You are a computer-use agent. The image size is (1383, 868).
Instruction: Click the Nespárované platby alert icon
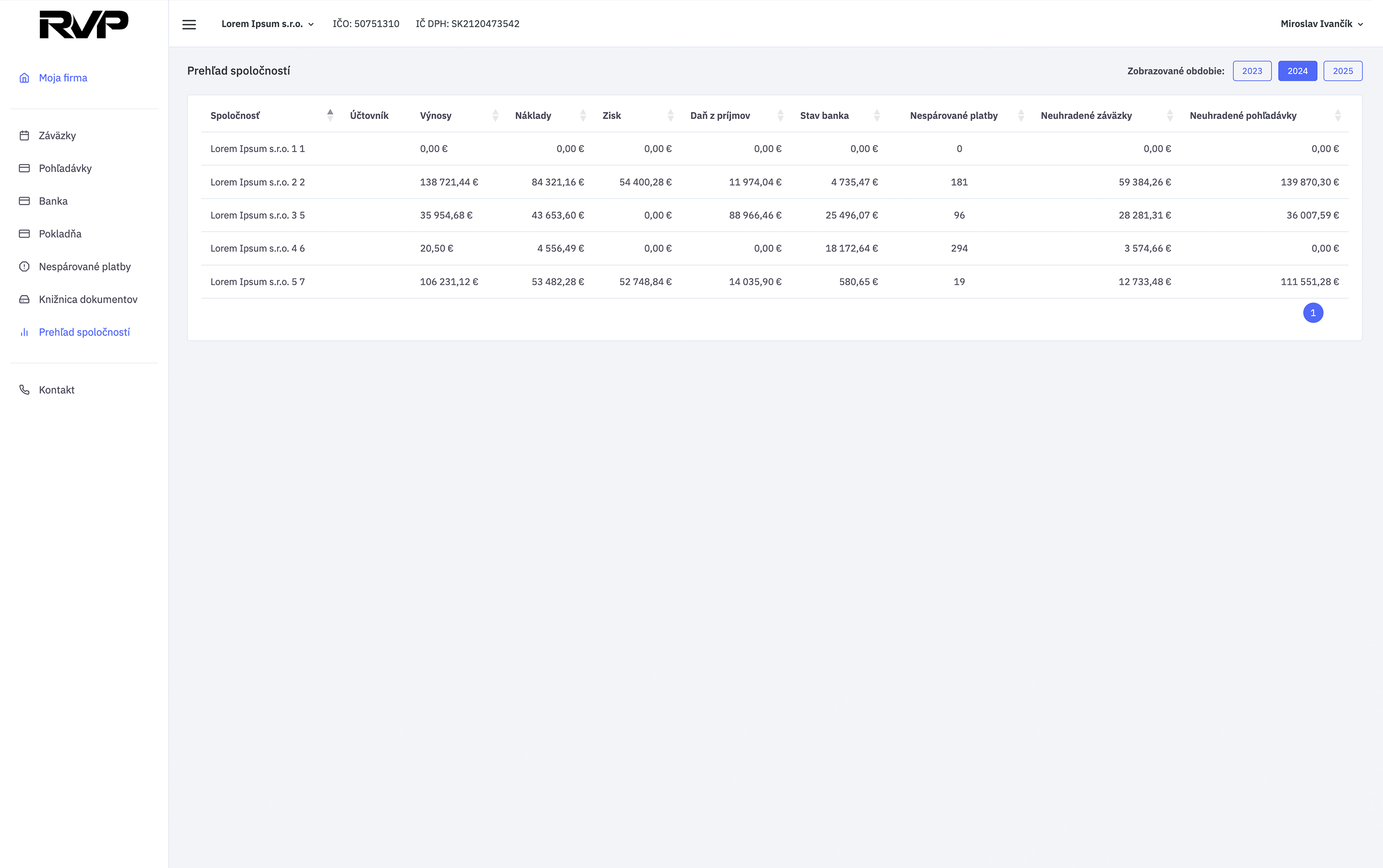(24, 267)
